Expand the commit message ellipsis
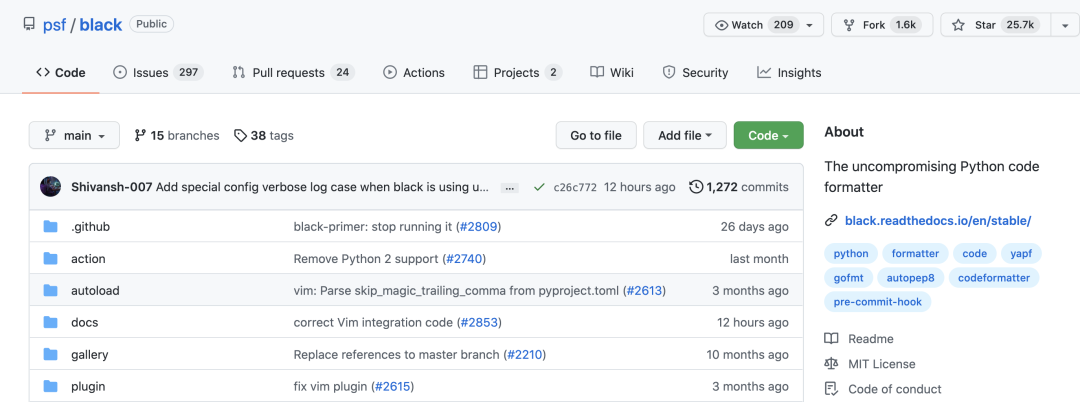 tap(510, 187)
